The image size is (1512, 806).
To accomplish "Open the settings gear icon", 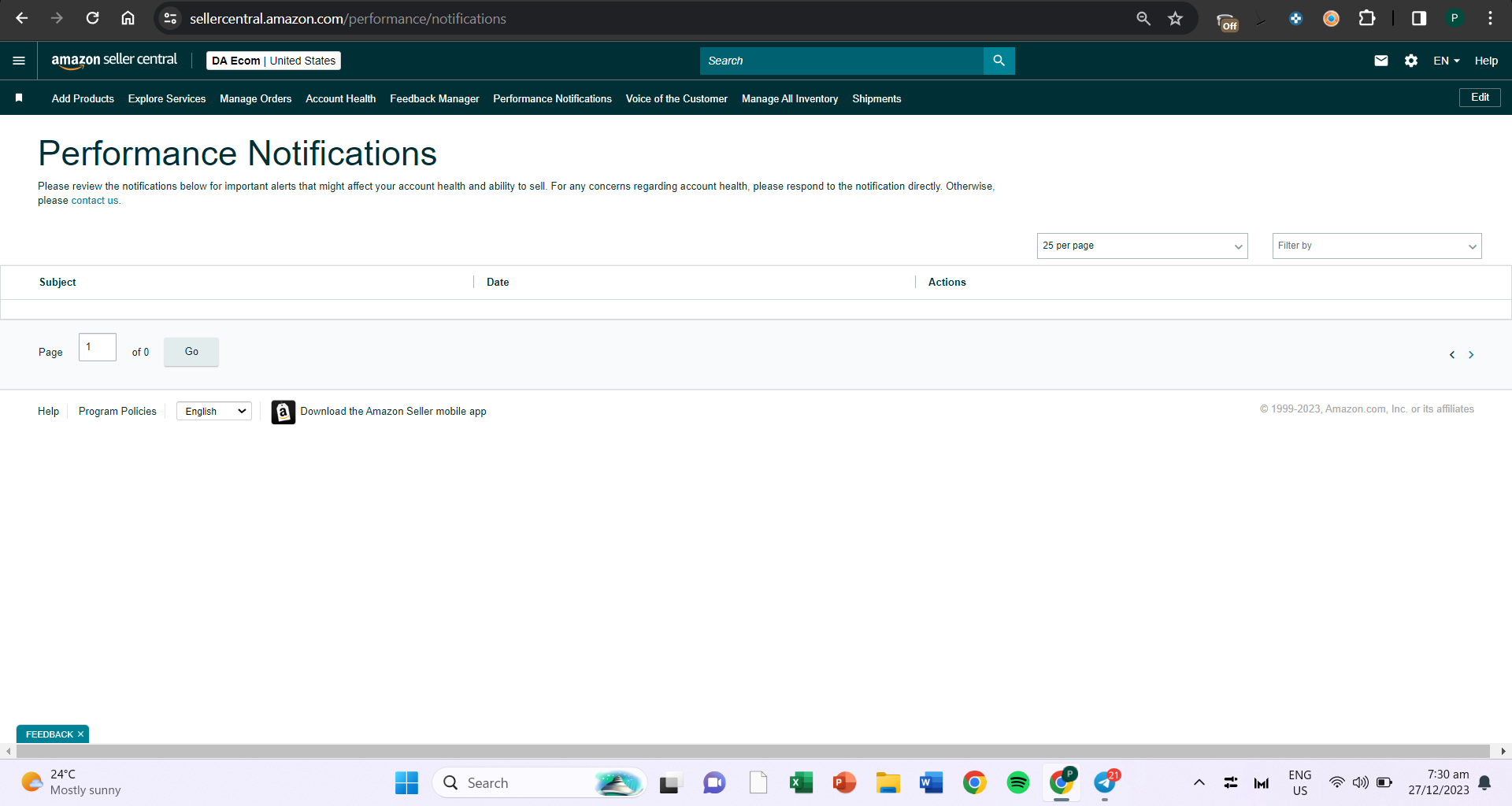I will (x=1410, y=61).
